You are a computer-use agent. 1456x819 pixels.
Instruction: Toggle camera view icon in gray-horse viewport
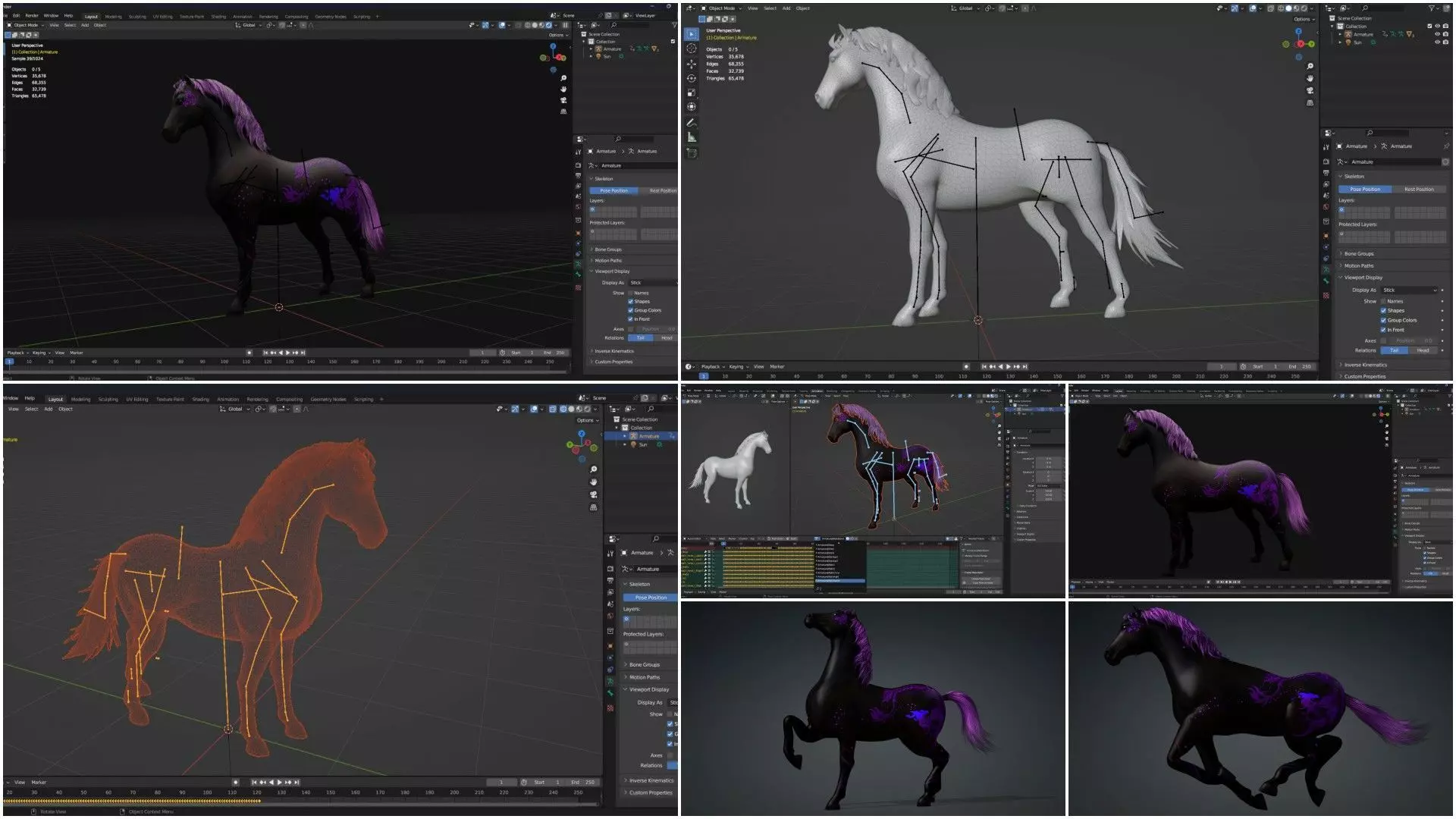tap(1310, 91)
